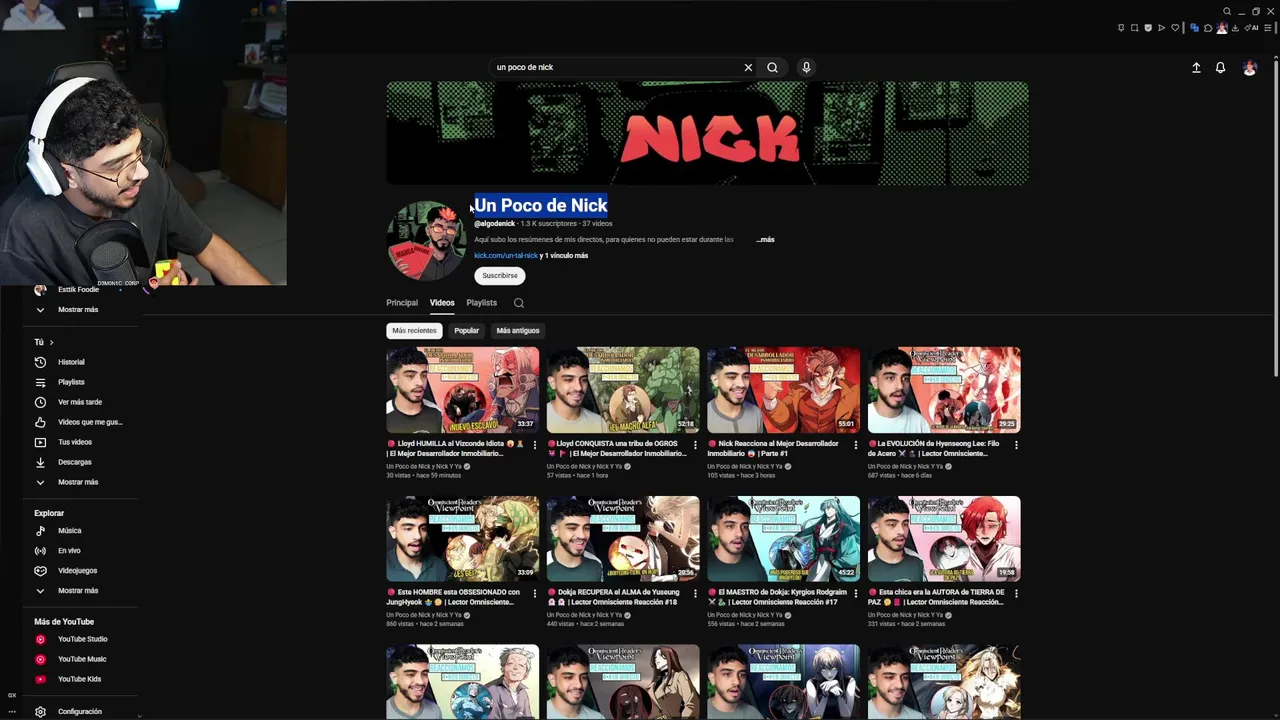The image size is (1280, 720).
Task: Open options for Nick Reacciona video
Action: [x=855, y=444]
